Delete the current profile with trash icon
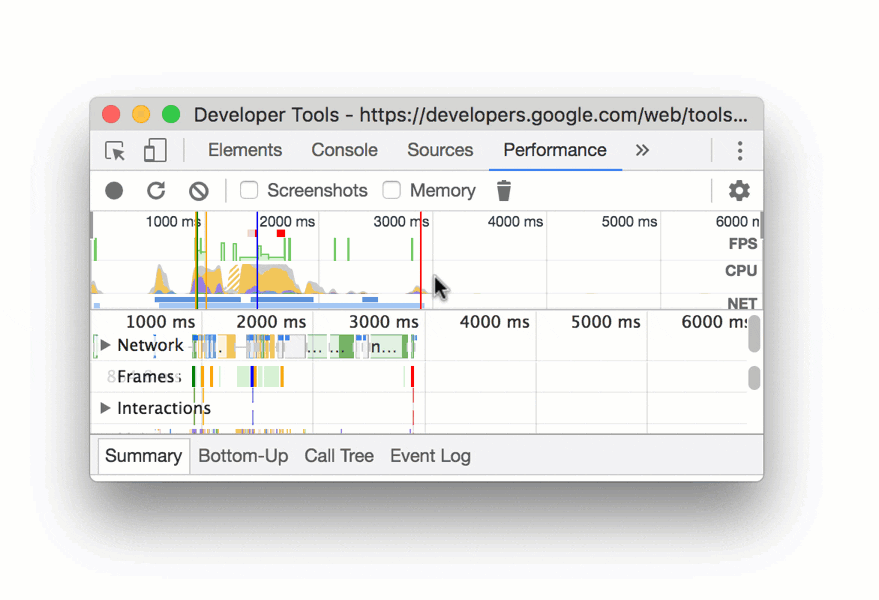 click(503, 190)
